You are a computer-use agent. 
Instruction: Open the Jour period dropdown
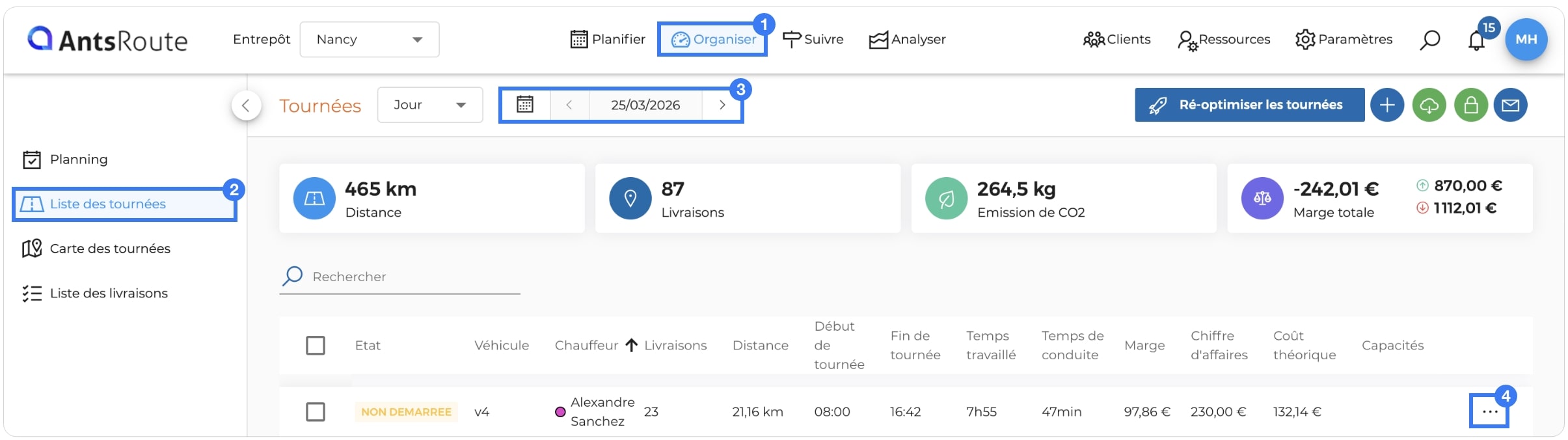point(430,105)
